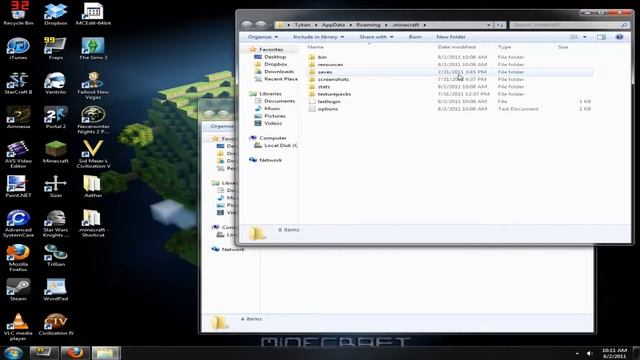Select the Civilization IV desktop icon
Viewport: 640px width, 360px height.
click(56, 324)
